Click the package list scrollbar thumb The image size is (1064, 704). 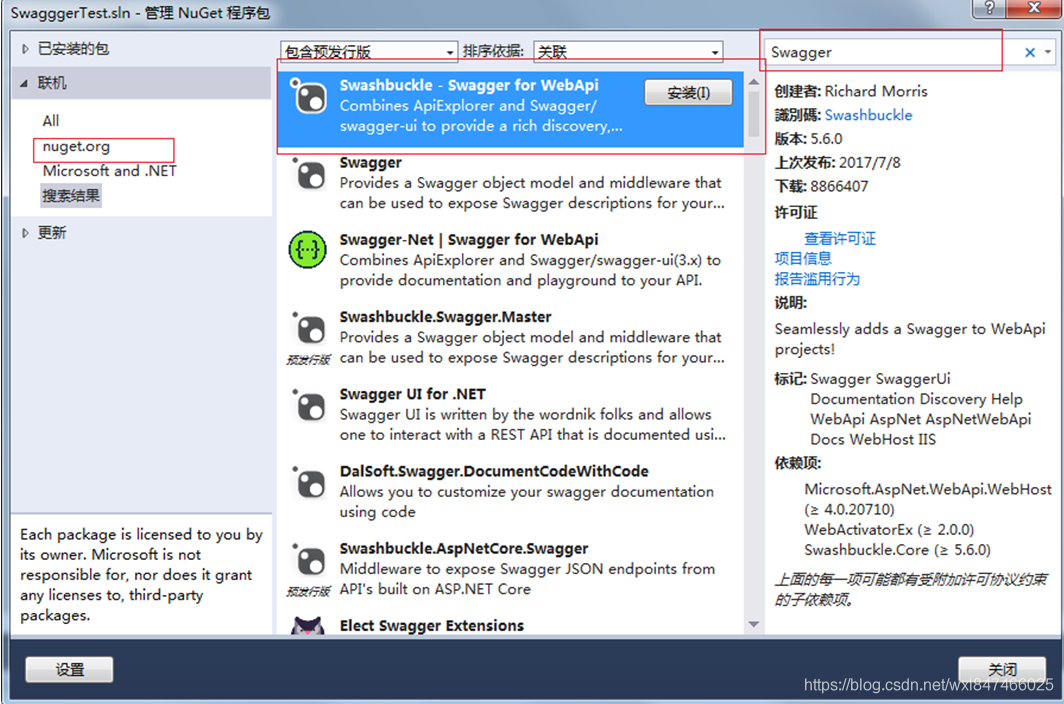pyautogui.click(x=753, y=113)
